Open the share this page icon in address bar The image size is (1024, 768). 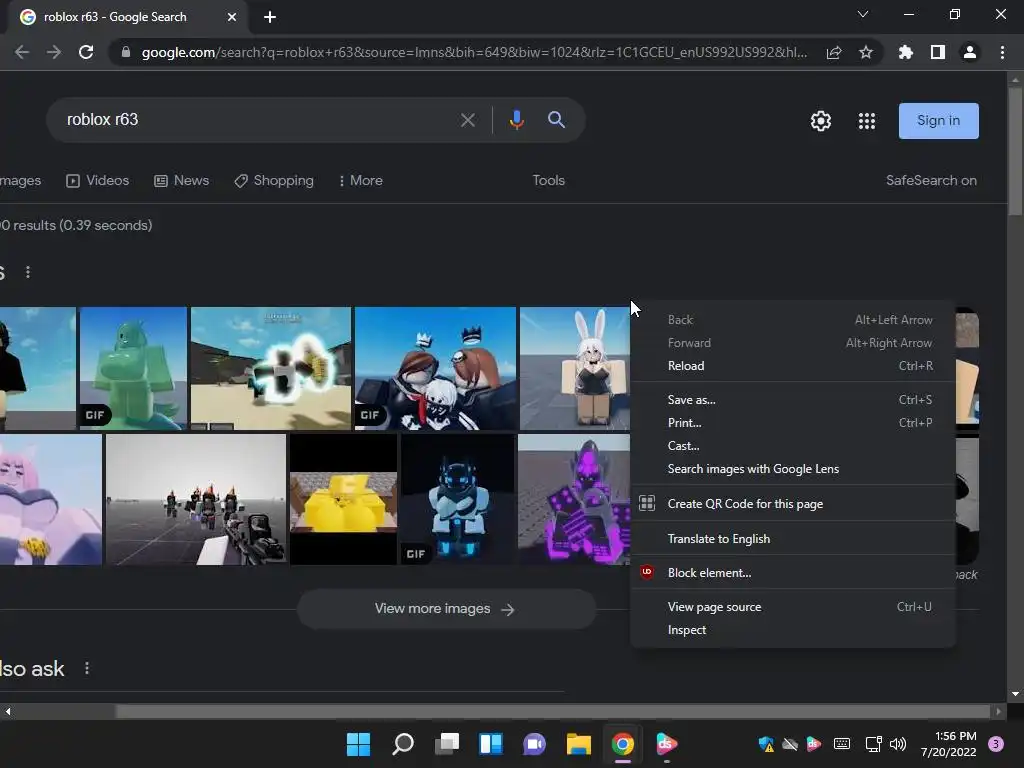coord(834,52)
